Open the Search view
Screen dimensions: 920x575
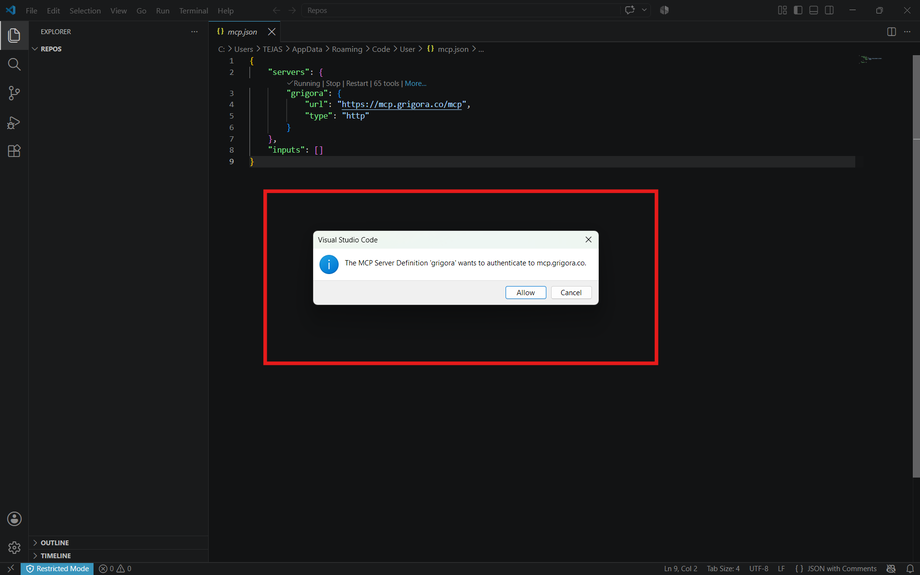[14, 65]
